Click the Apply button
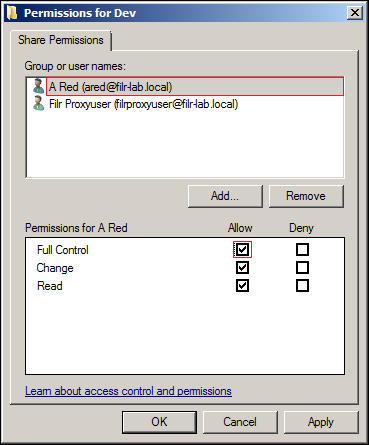 (321, 422)
